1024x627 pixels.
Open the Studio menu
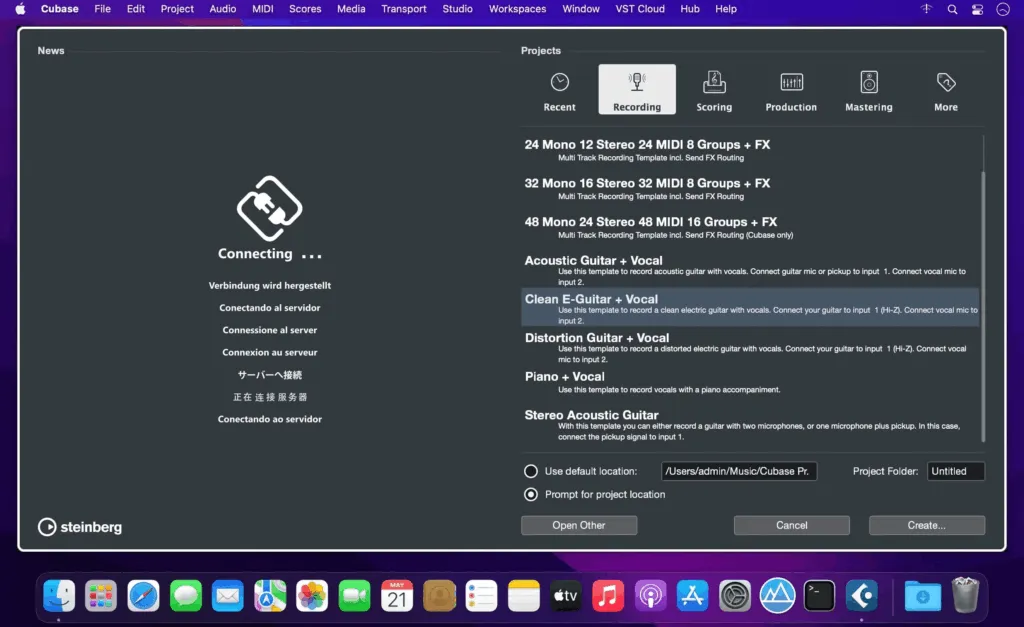pos(457,9)
